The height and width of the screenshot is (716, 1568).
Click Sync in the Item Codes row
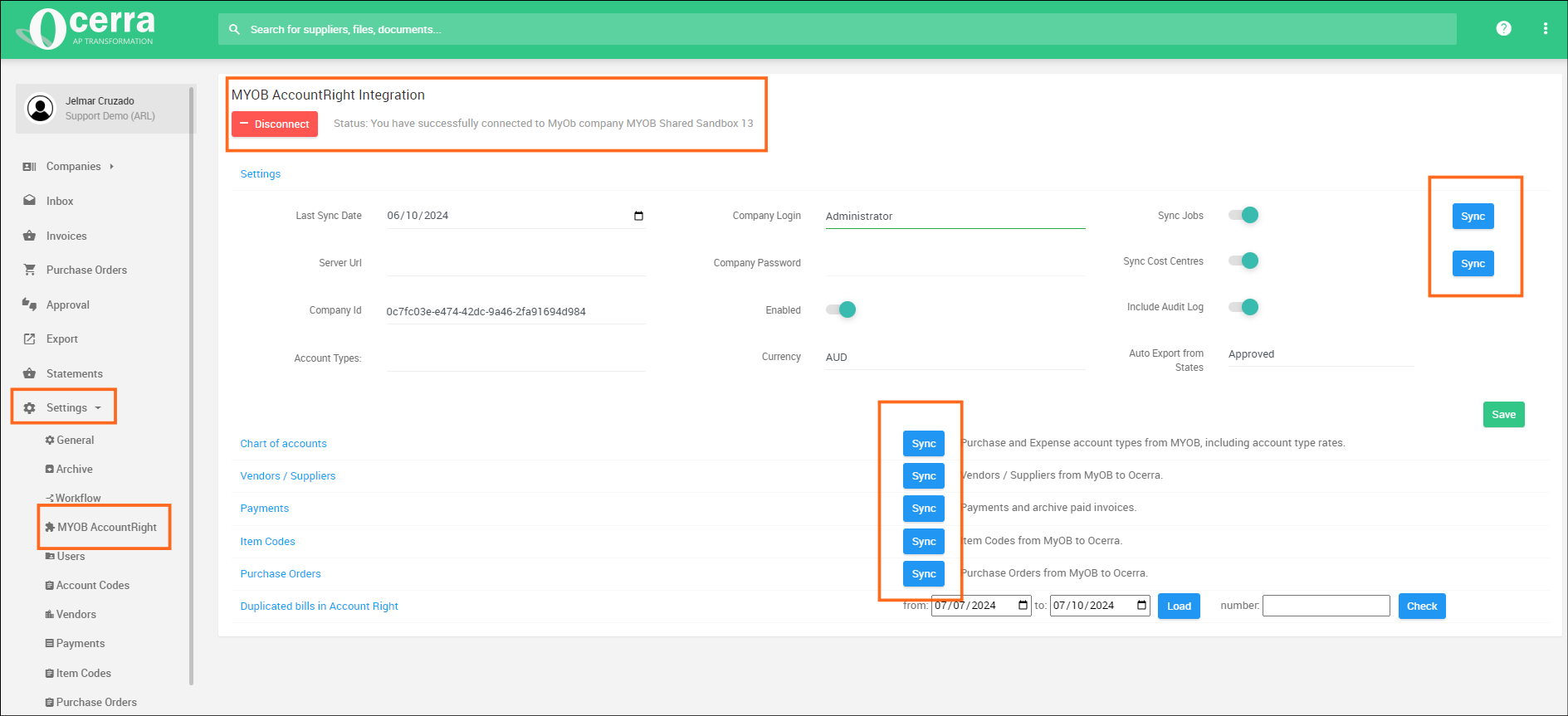click(924, 542)
